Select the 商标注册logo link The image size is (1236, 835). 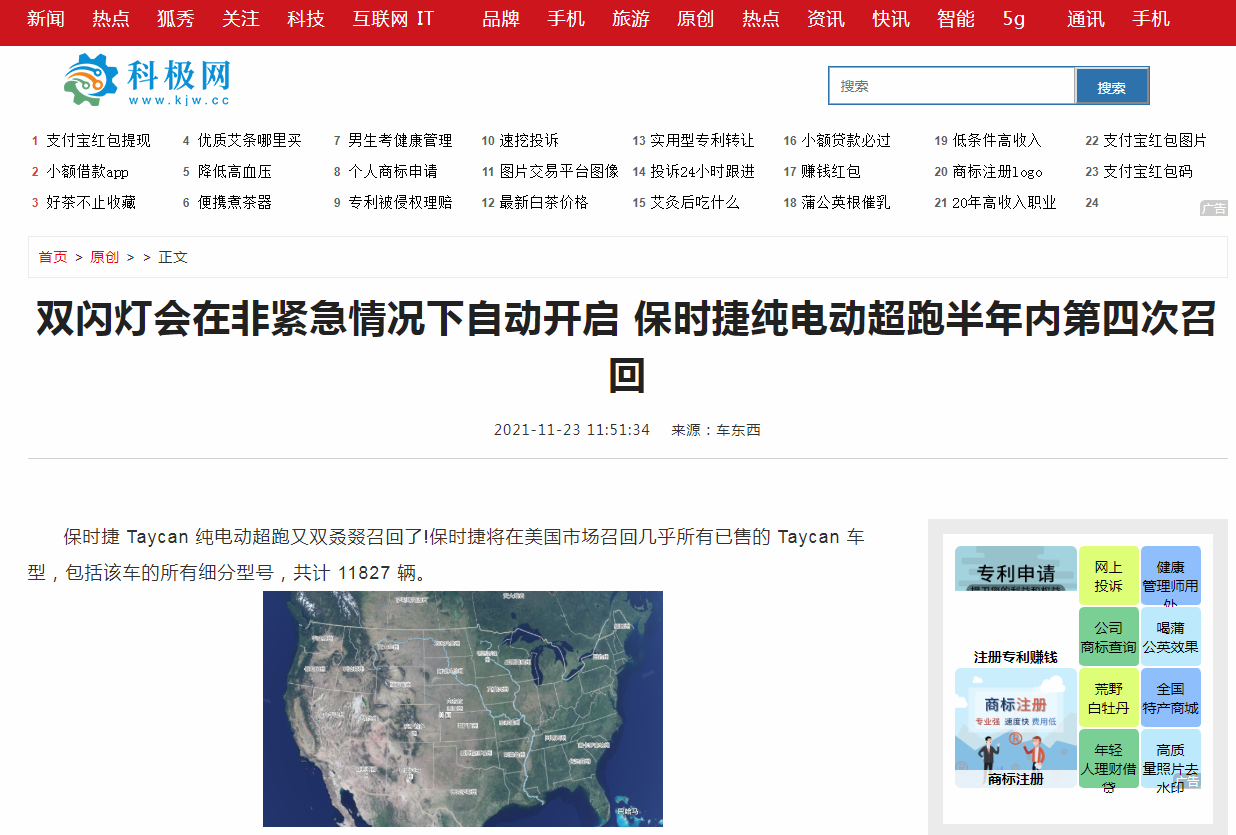point(998,172)
